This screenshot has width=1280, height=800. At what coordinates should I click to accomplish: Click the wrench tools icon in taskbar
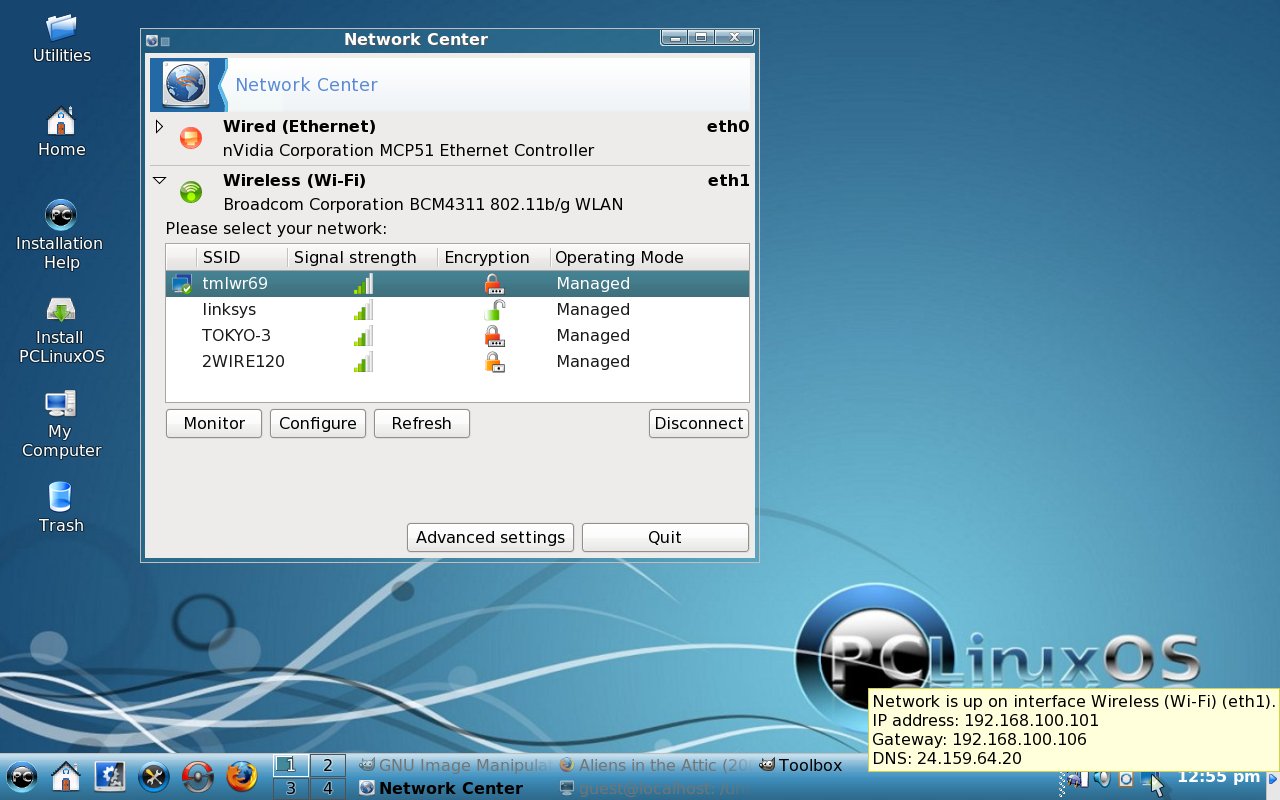[153, 776]
